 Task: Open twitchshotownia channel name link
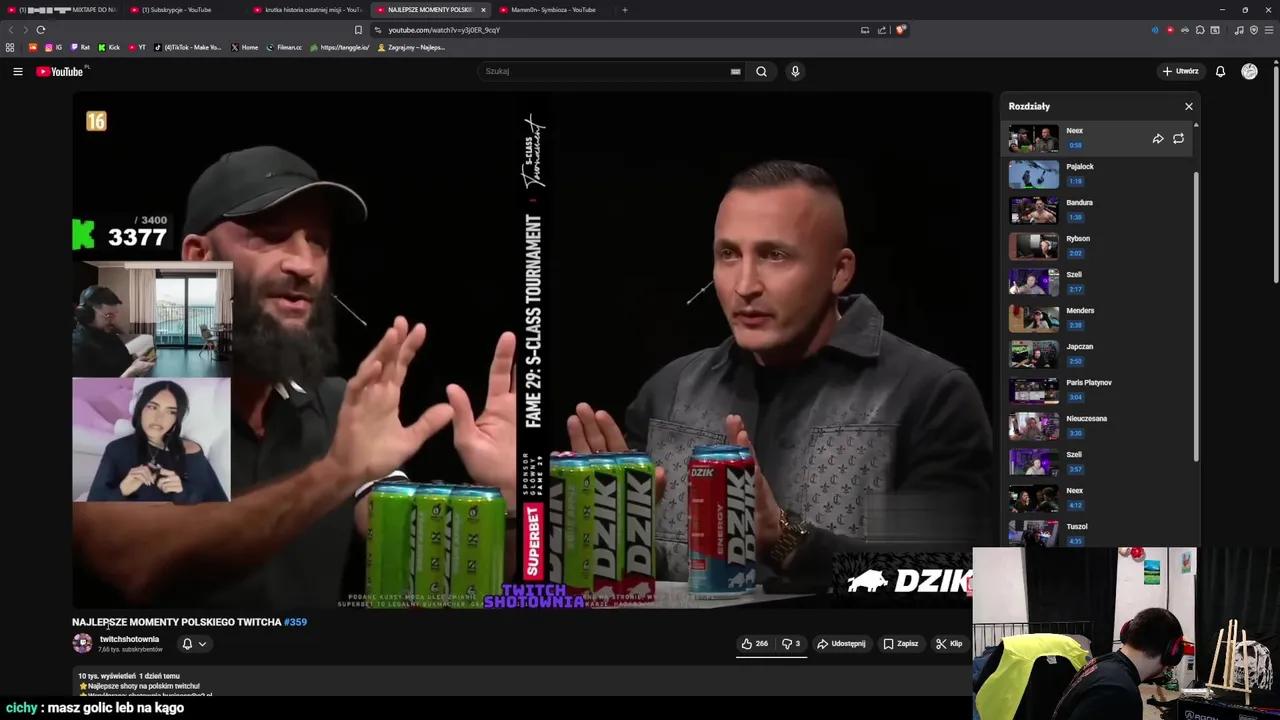click(x=129, y=639)
